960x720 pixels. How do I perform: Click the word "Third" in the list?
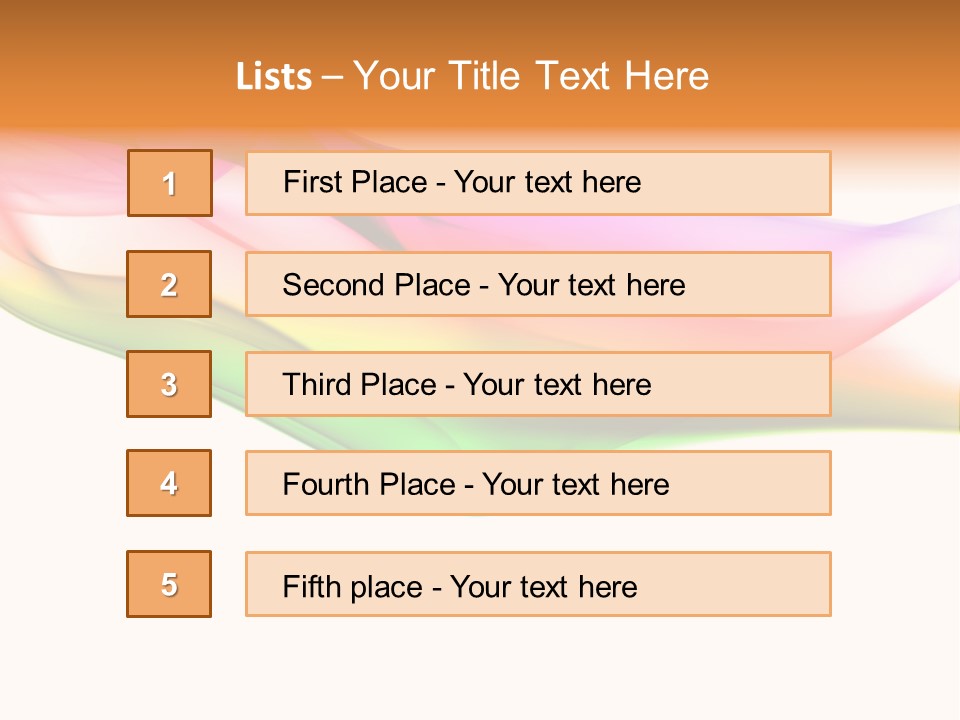pos(319,385)
